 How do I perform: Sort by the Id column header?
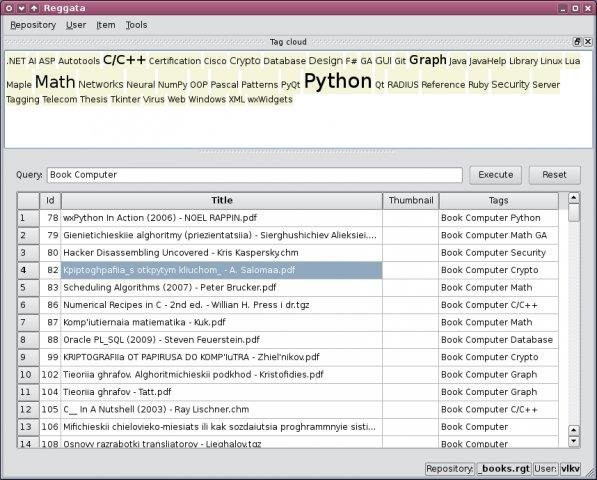pos(50,201)
